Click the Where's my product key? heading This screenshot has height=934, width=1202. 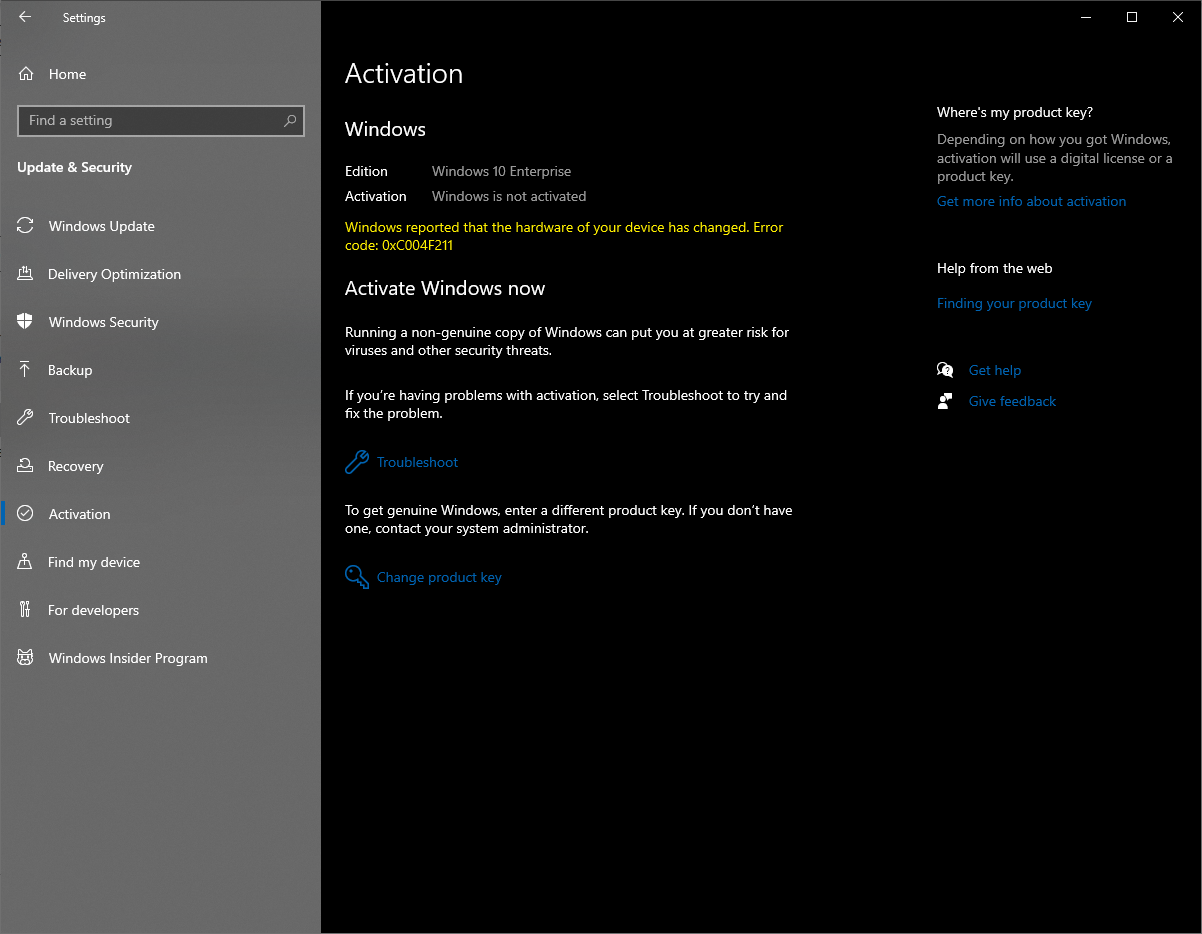coord(1015,112)
